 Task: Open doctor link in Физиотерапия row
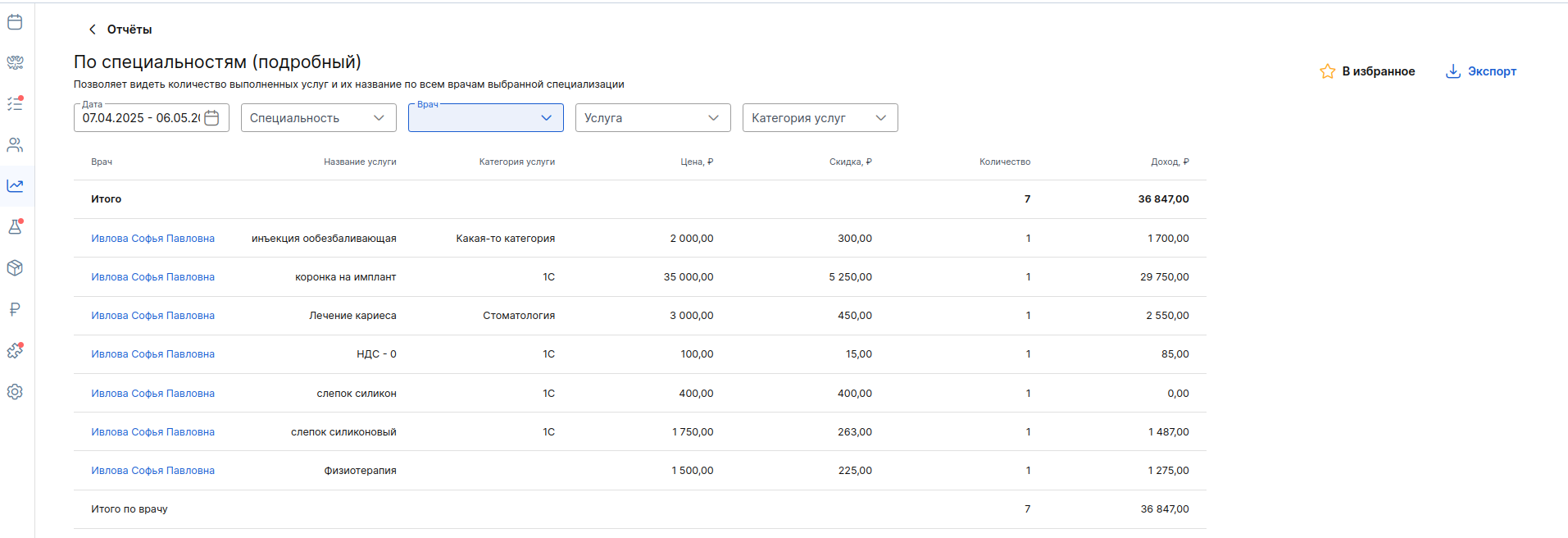pyautogui.click(x=152, y=471)
